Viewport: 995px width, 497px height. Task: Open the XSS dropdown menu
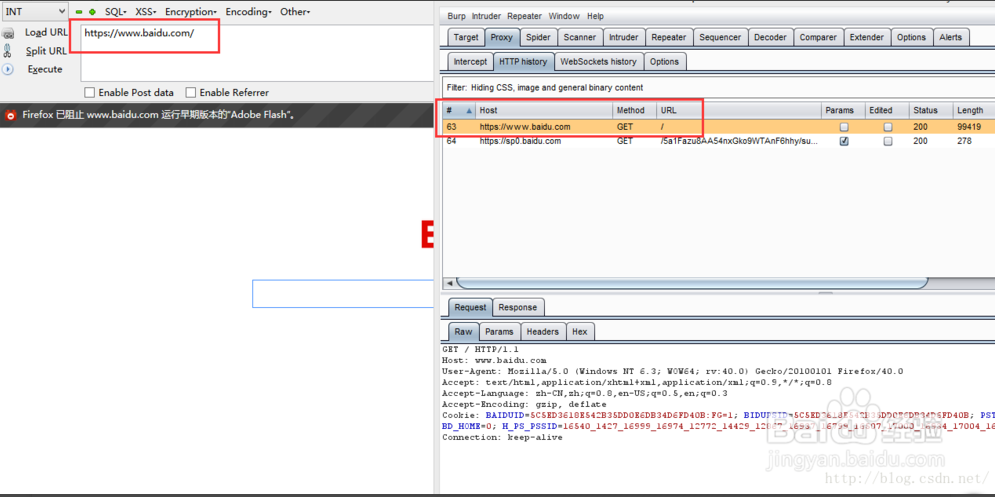(146, 11)
